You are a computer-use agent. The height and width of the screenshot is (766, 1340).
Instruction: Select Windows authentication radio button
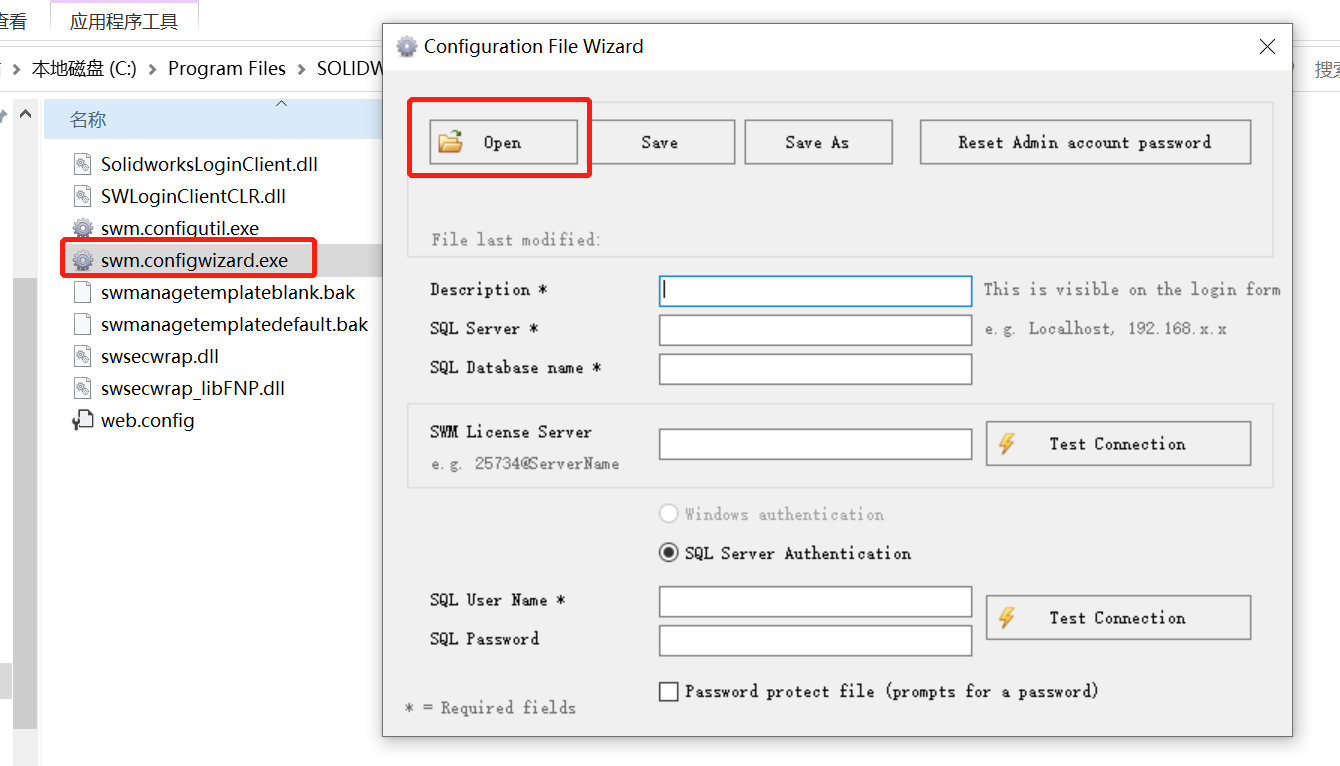669,514
